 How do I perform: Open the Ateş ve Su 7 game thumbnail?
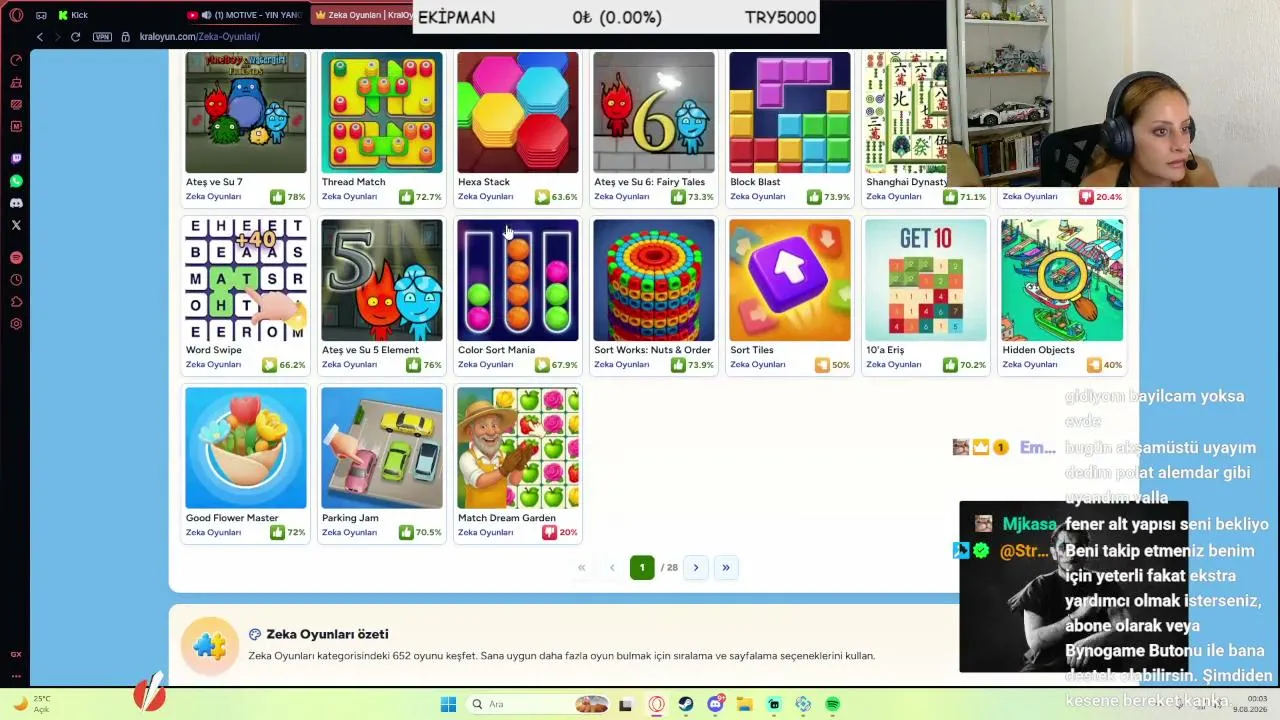coord(246,112)
